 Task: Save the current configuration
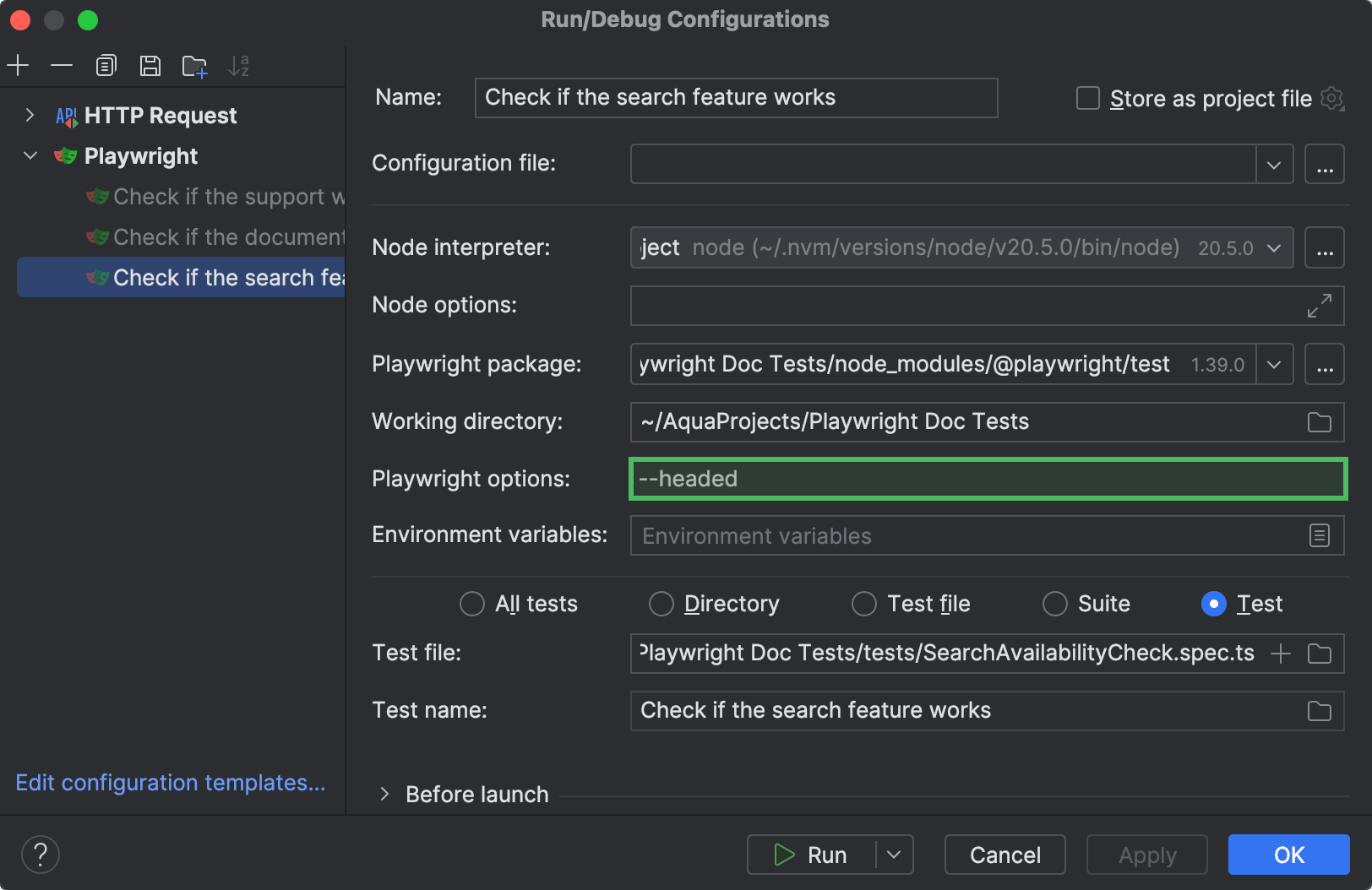150,65
